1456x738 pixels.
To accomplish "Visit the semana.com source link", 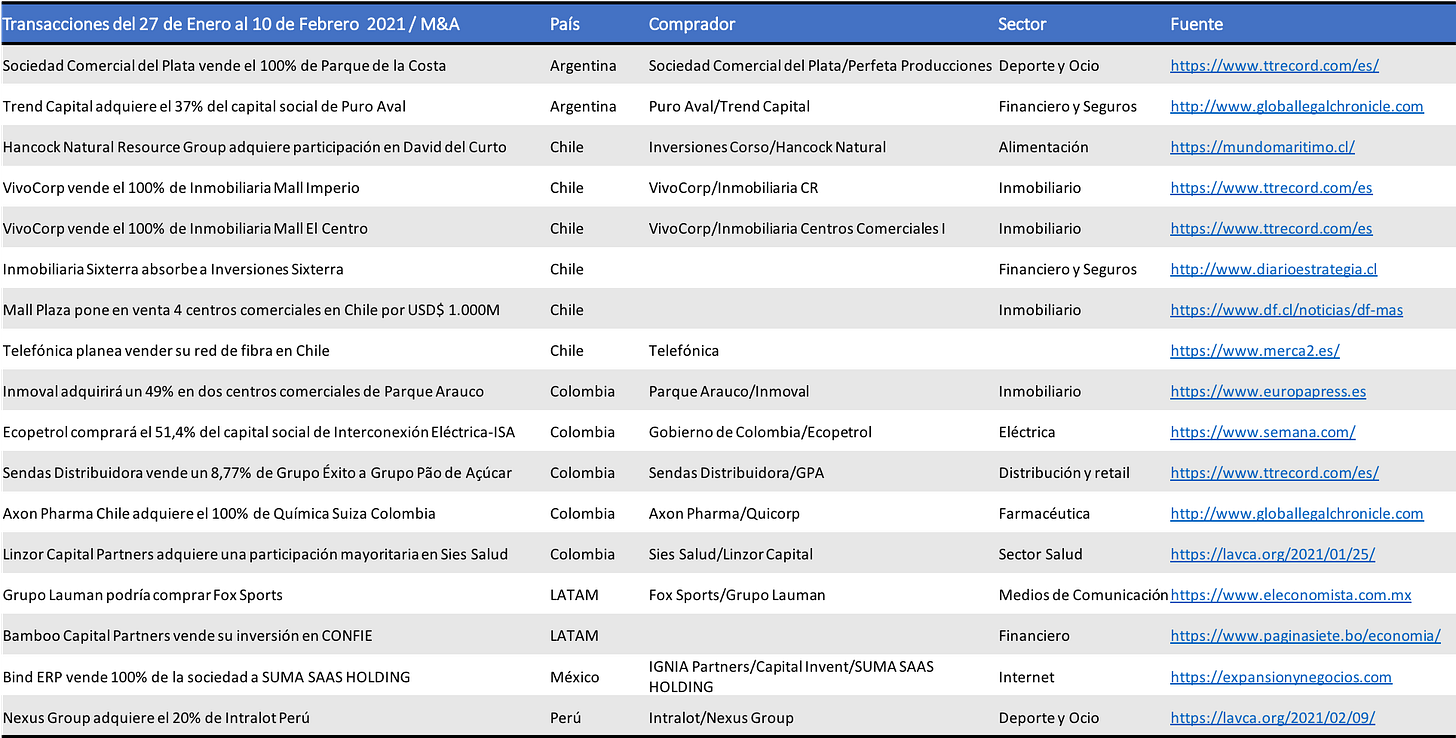I will pyautogui.click(x=1263, y=432).
